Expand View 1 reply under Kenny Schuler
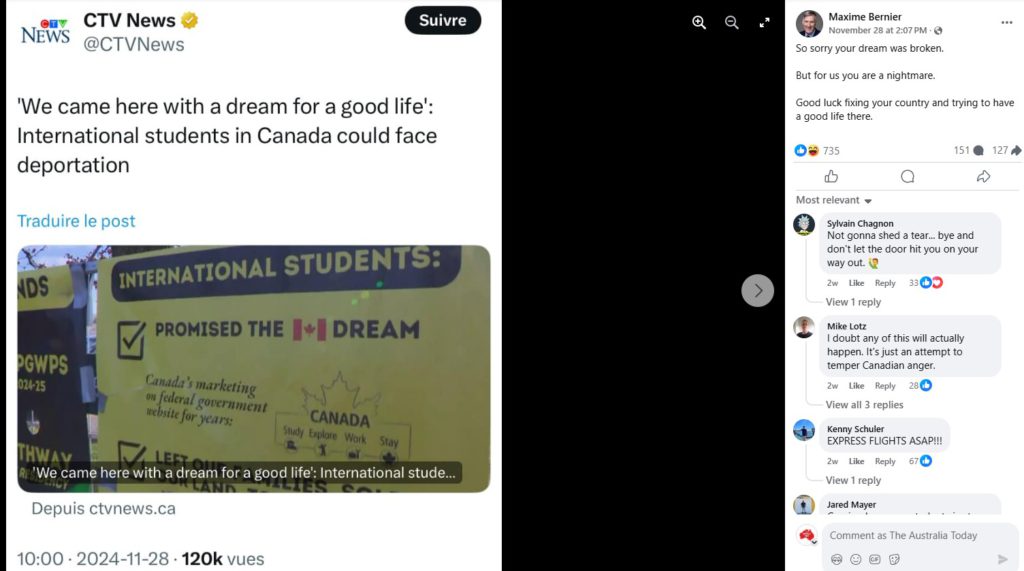1024x571 pixels. tap(853, 480)
